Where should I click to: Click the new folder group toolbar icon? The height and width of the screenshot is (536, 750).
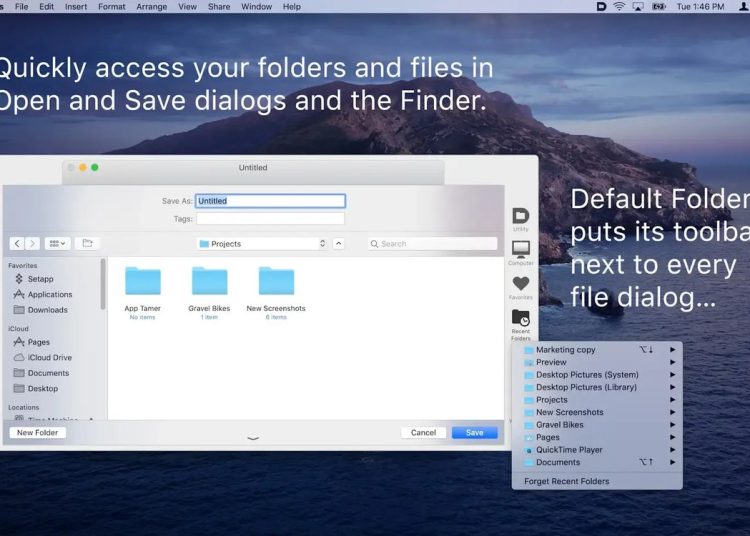pyautogui.click(x=87, y=243)
